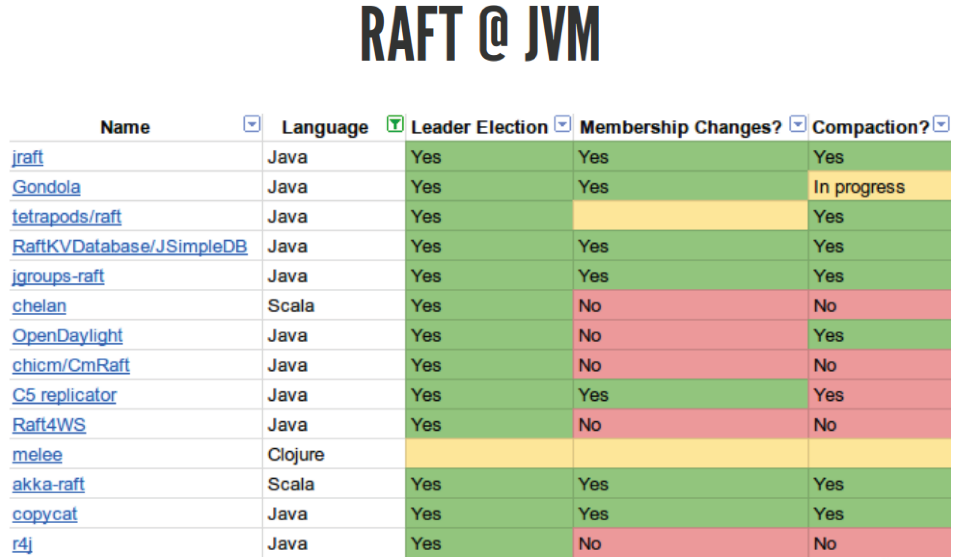Image resolution: width=957 pixels, height=560 pixels.
Task: Open the tetrapods/raft link
Action: pos(67,216)
